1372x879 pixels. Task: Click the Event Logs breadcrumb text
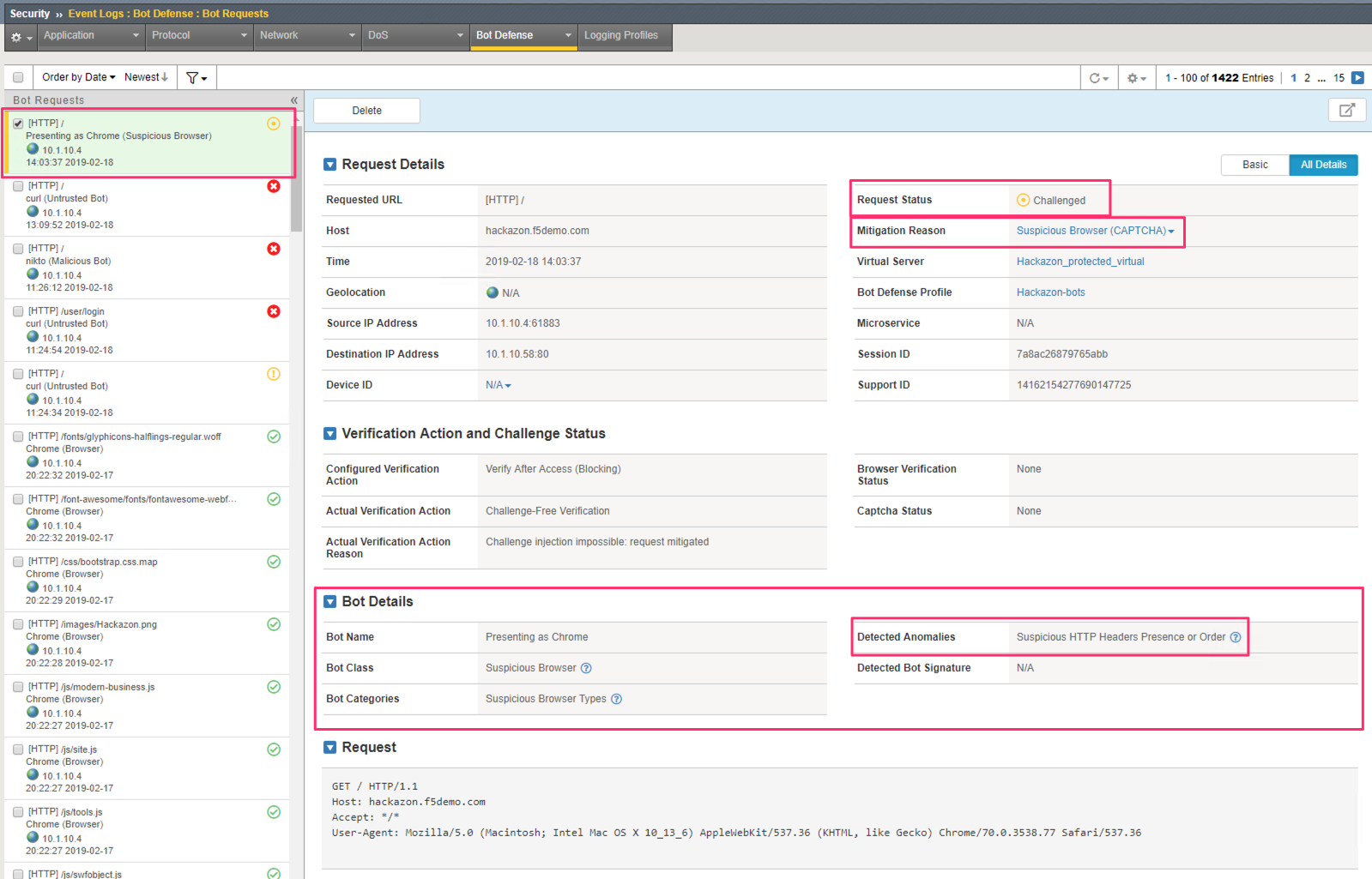coord(96,14)
